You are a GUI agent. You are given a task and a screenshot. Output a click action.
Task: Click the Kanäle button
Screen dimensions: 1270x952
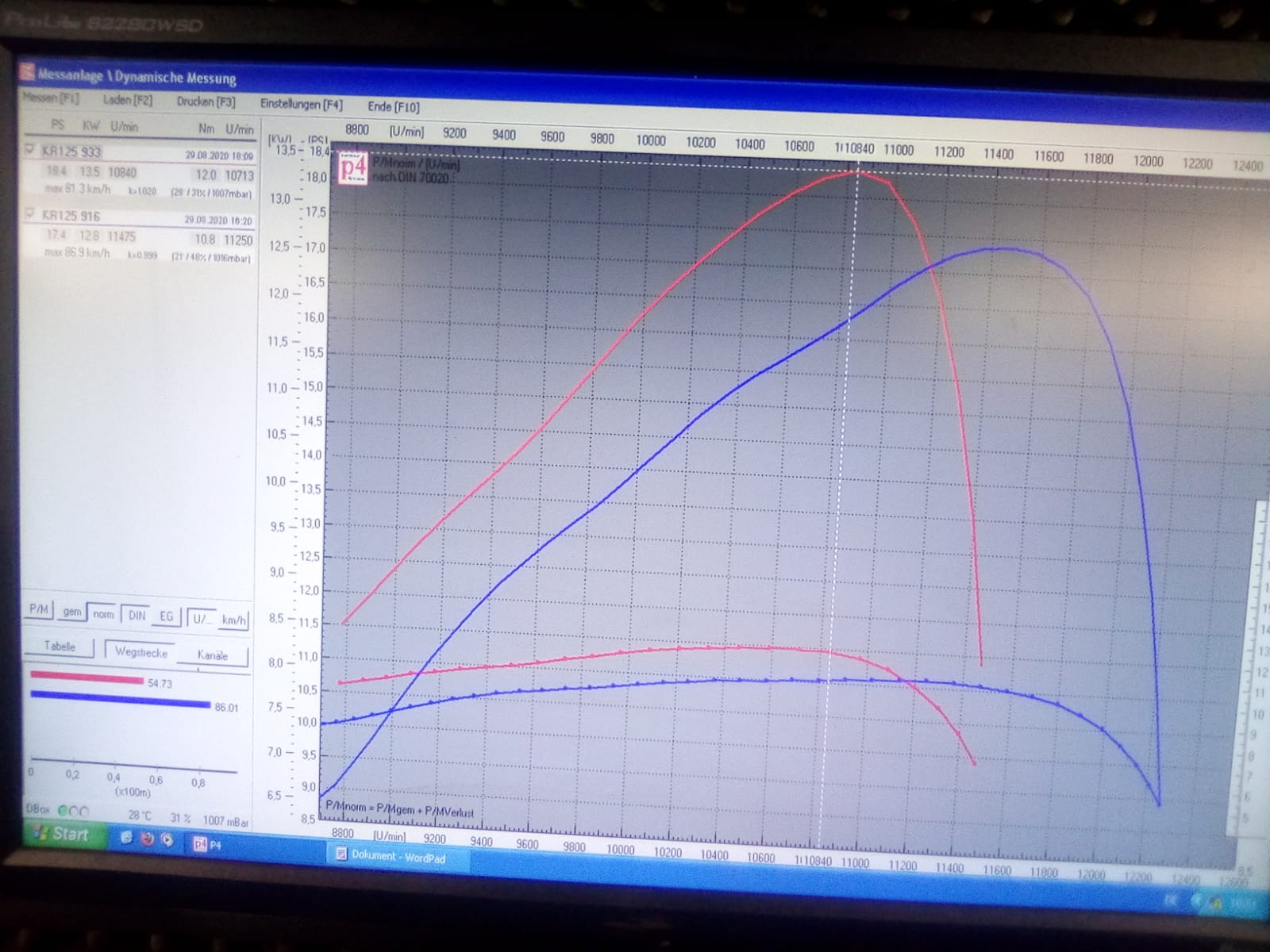click(x=212, y=655)
